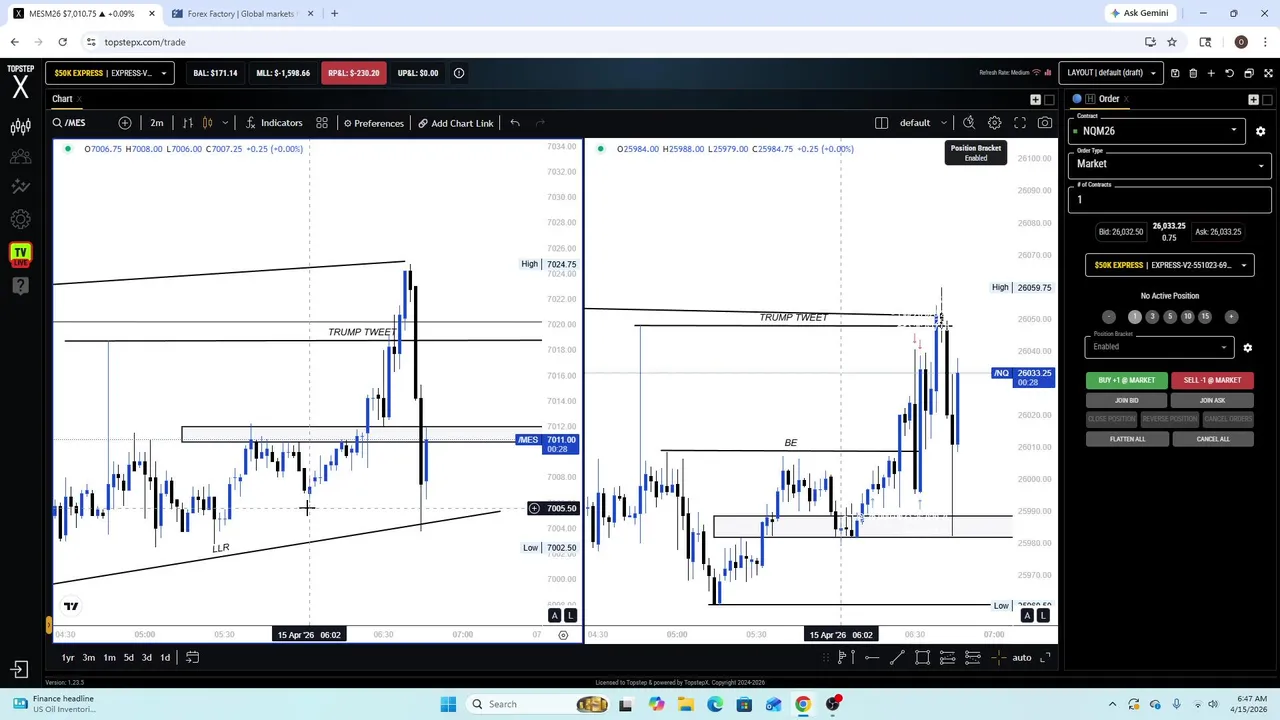Viewport: 1280px width, 720px height.
Task: Open the default chart template dropdown
Action: tap(923, 123)
